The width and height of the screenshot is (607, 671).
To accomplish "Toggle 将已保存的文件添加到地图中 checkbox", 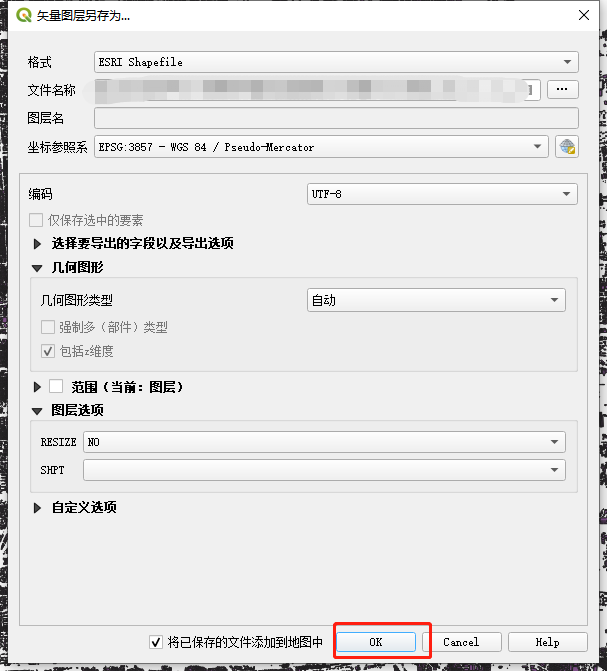I will 156,642.
